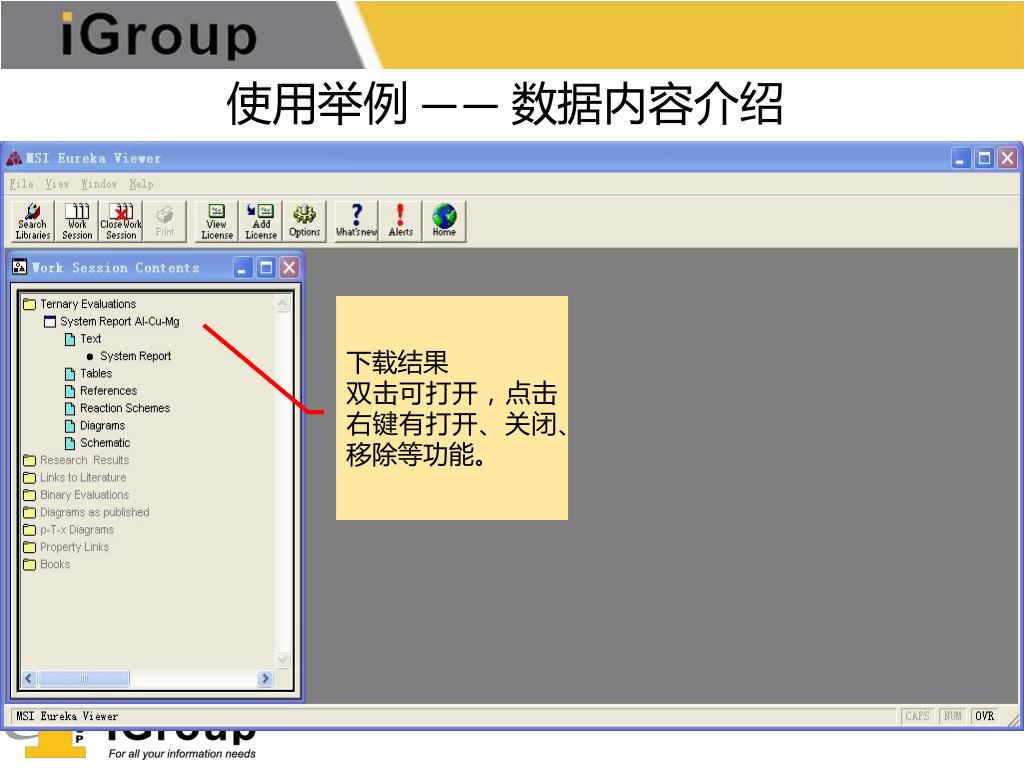
Task: Click tree horizontal scrollbar right arrow
Action: pyautogui.click(x=265, y=679)
